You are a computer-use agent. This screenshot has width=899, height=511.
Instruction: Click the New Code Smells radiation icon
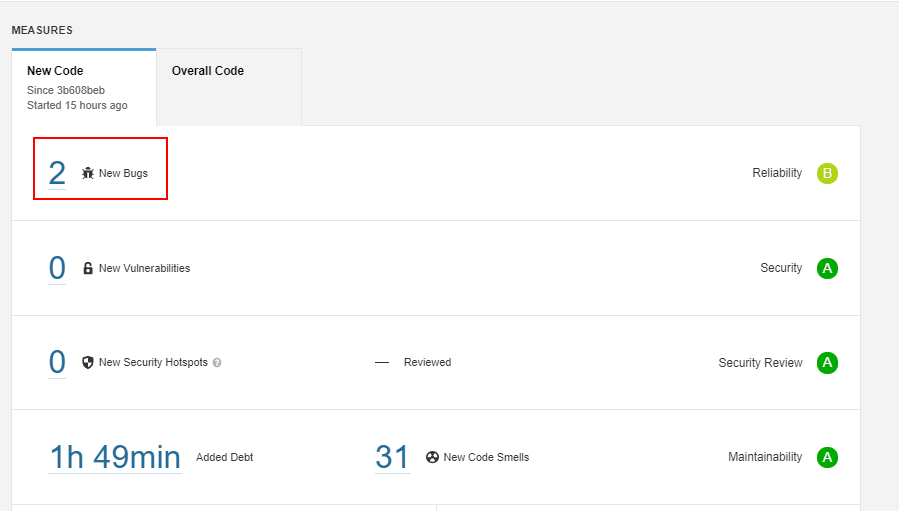(432, 457)
